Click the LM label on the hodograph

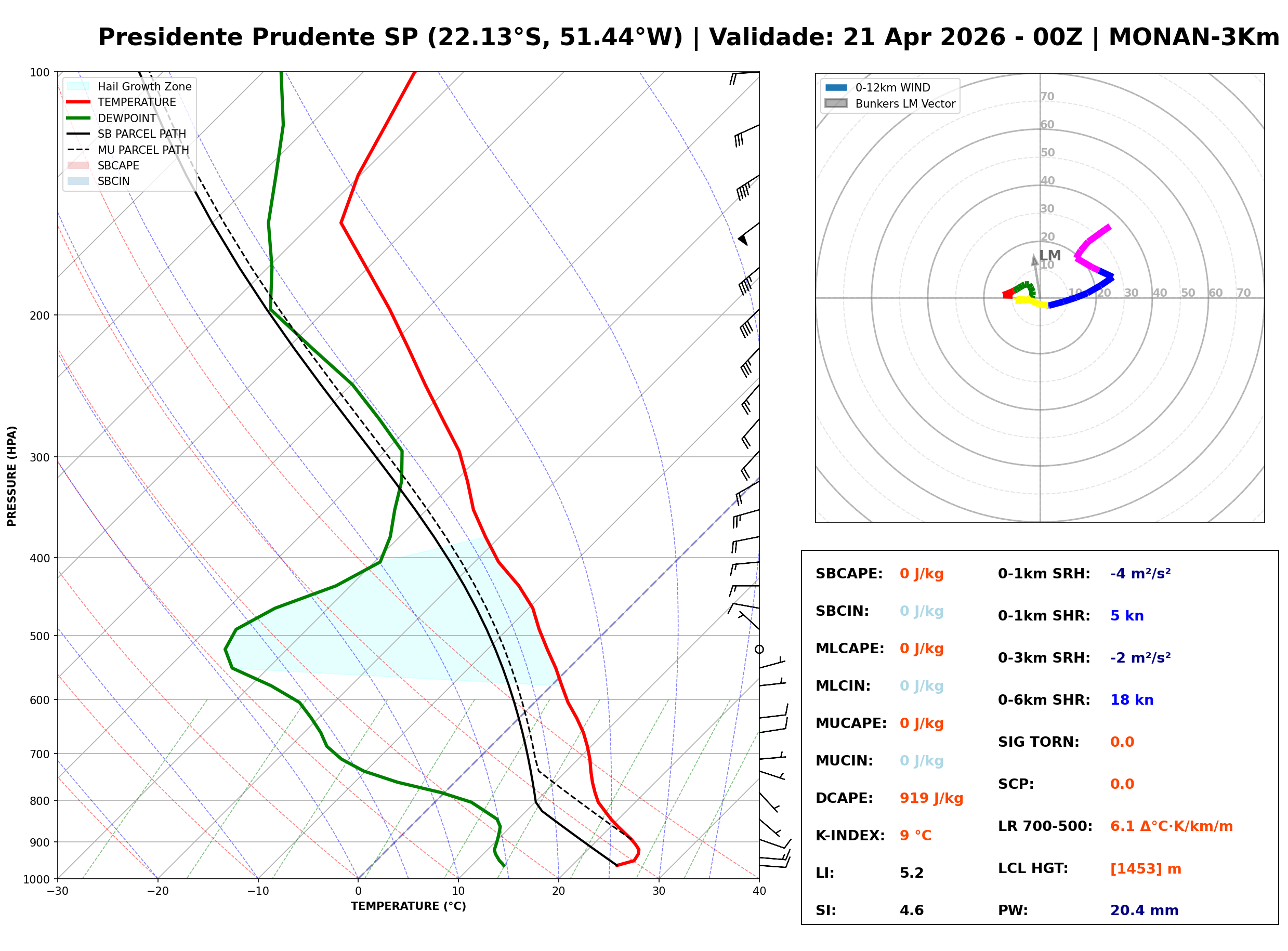pos(1050,256)
